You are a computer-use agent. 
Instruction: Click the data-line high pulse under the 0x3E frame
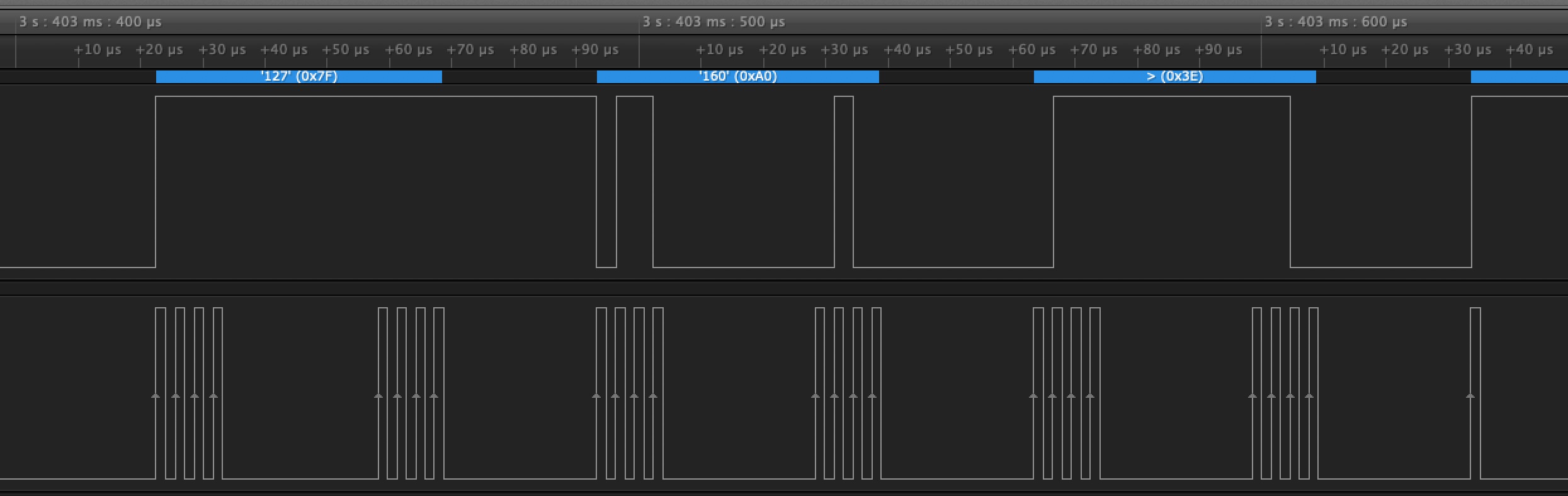[1172, 182]
